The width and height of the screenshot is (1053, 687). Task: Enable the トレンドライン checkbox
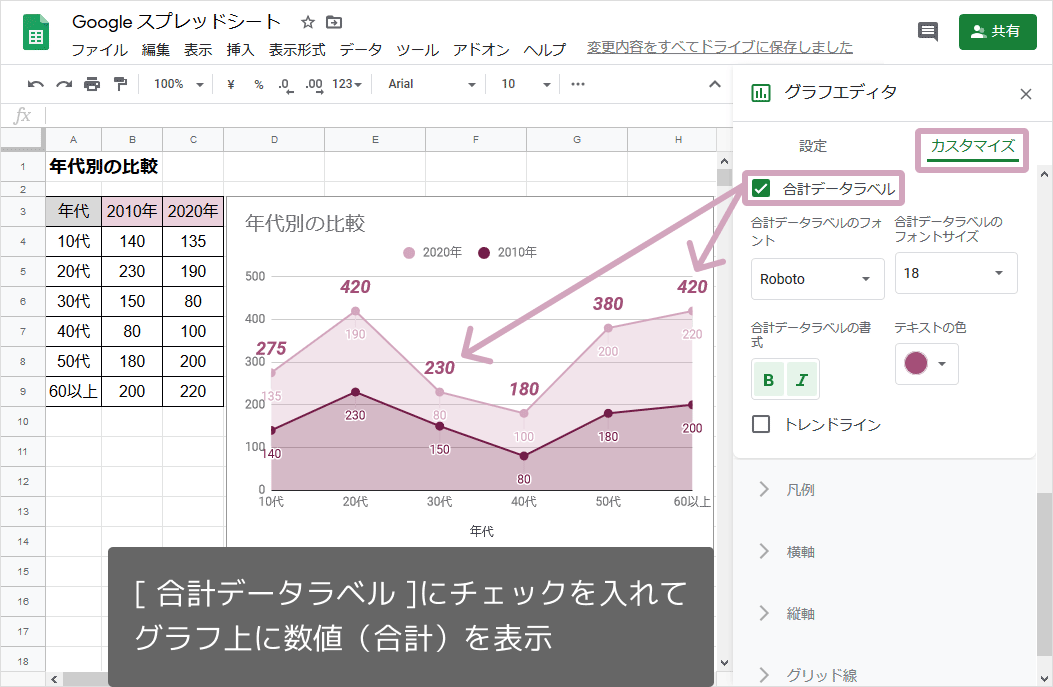pyautogui.click(x=762, y=425)
